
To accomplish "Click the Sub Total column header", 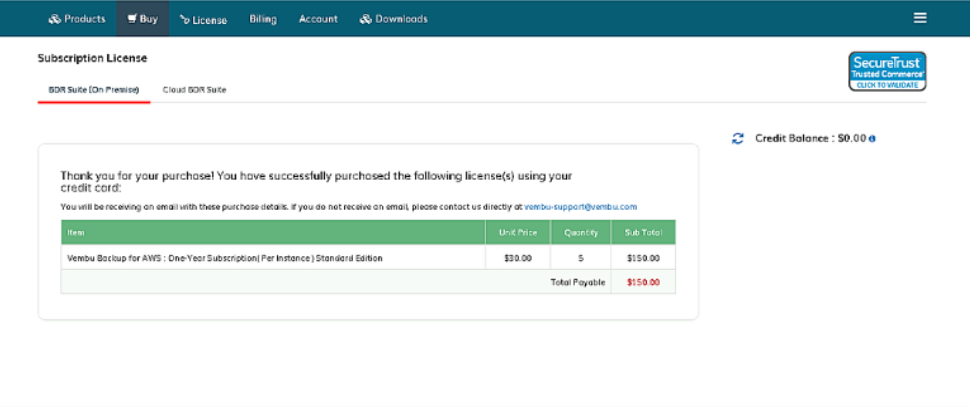I will 643,233.
